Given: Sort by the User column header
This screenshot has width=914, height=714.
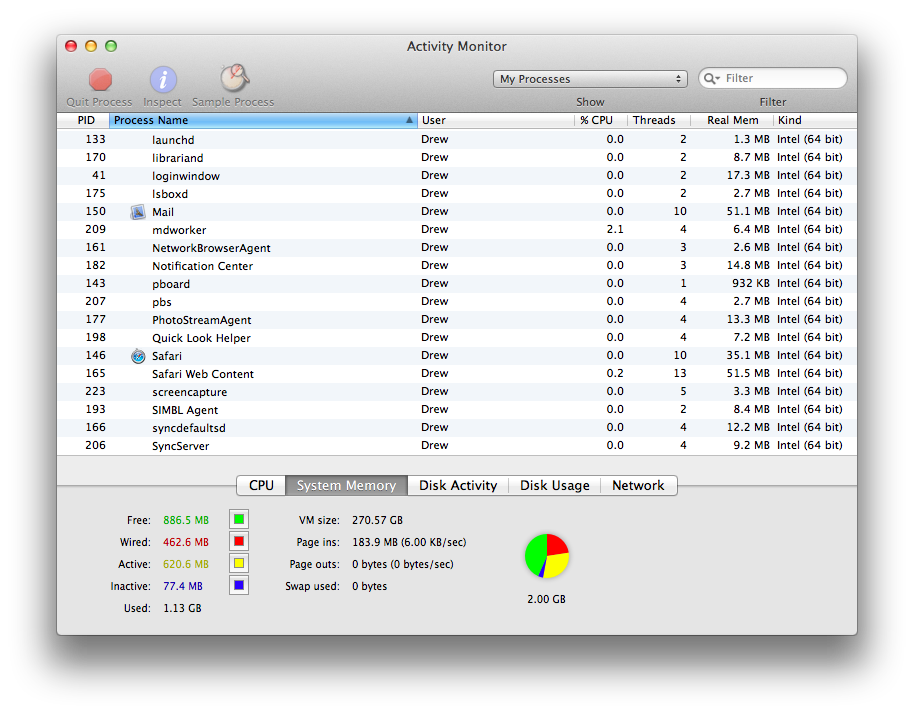Looking at the screenshot, I should click(x=496, y=120).
